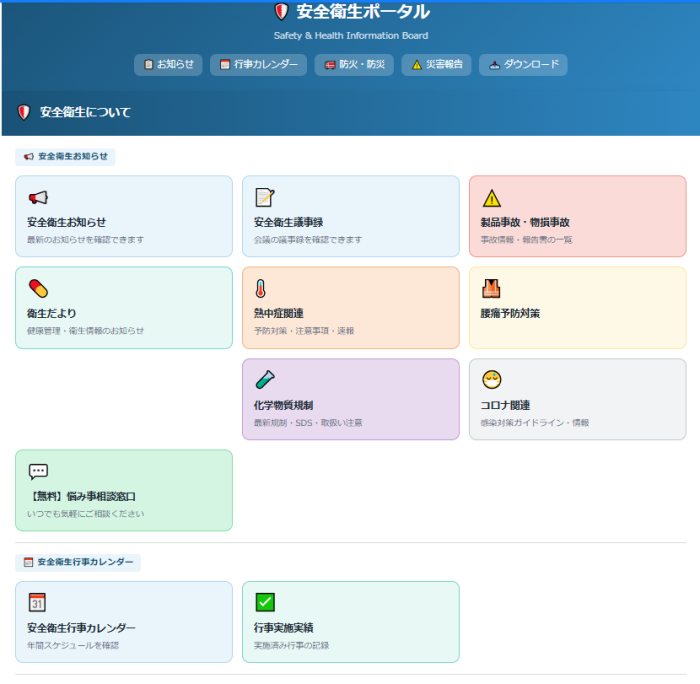Click memo pencil icon on 安全衛生議事録 card
Image resolution: width=700 pixels, height=684 pixels.
point(265,197)
